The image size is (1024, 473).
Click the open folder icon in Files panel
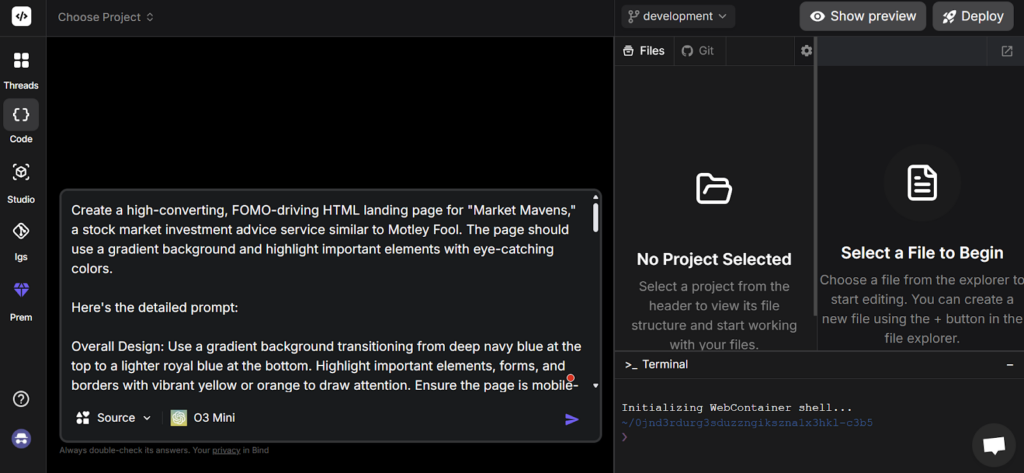pyautogui.click(x=714, y=188)
